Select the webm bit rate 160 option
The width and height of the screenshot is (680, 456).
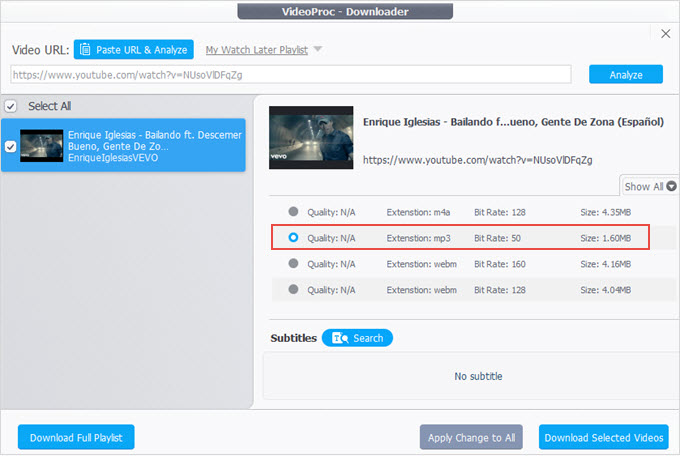tap(293, 263)
